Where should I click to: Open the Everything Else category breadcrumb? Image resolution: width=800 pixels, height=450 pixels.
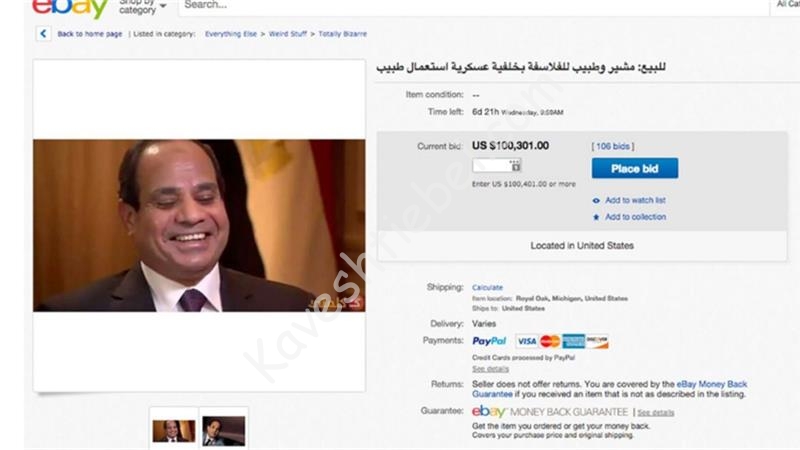(x=231, y=34)
